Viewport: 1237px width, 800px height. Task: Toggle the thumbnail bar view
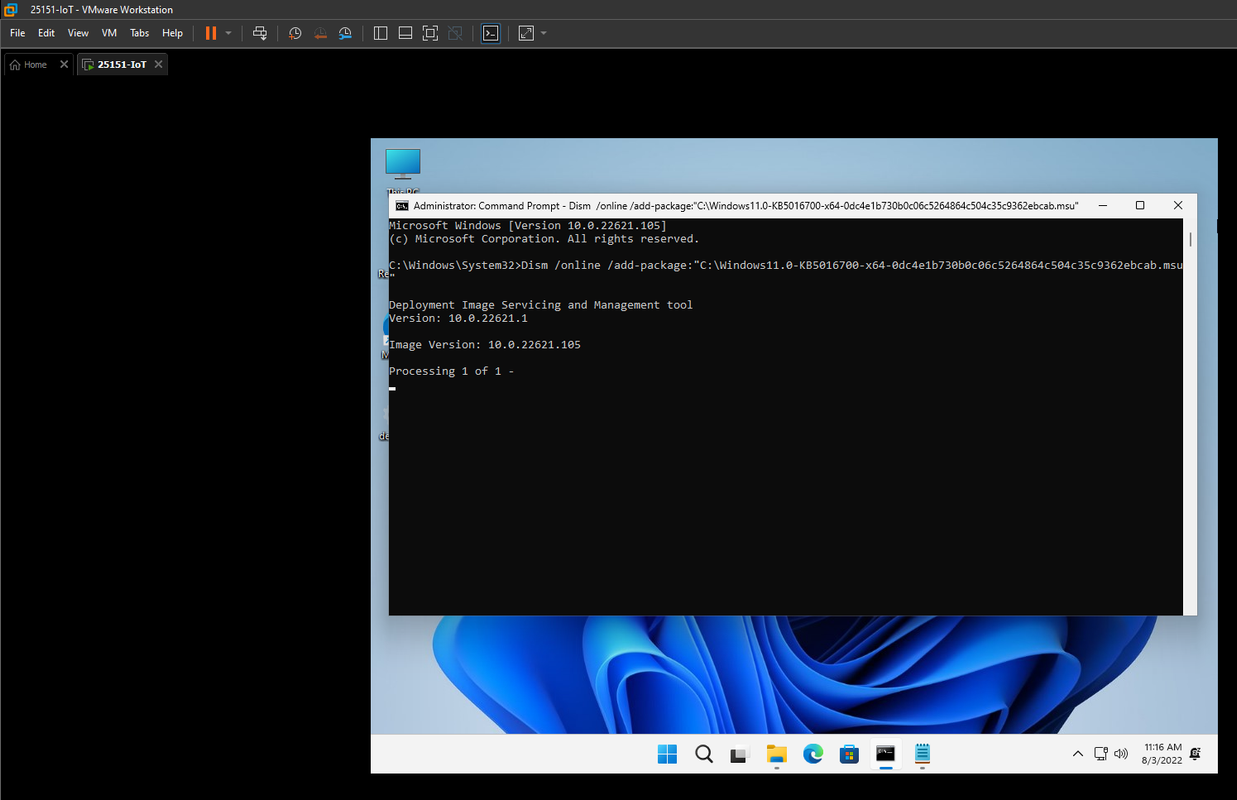tap(405, 33)
